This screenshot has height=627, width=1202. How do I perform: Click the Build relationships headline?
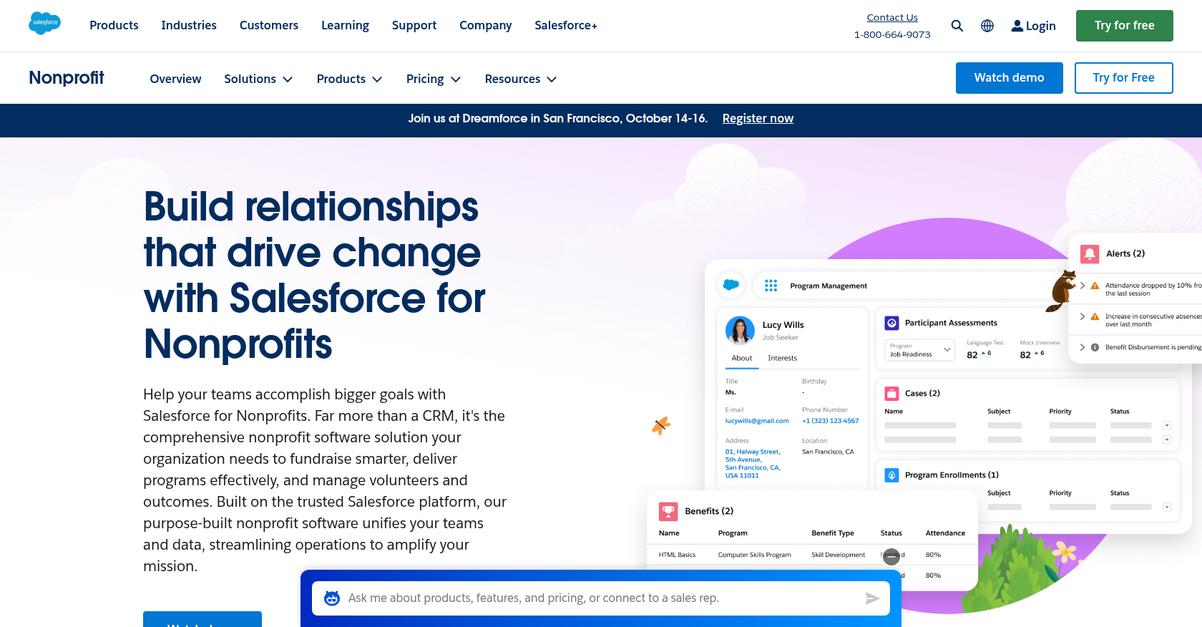314,275
